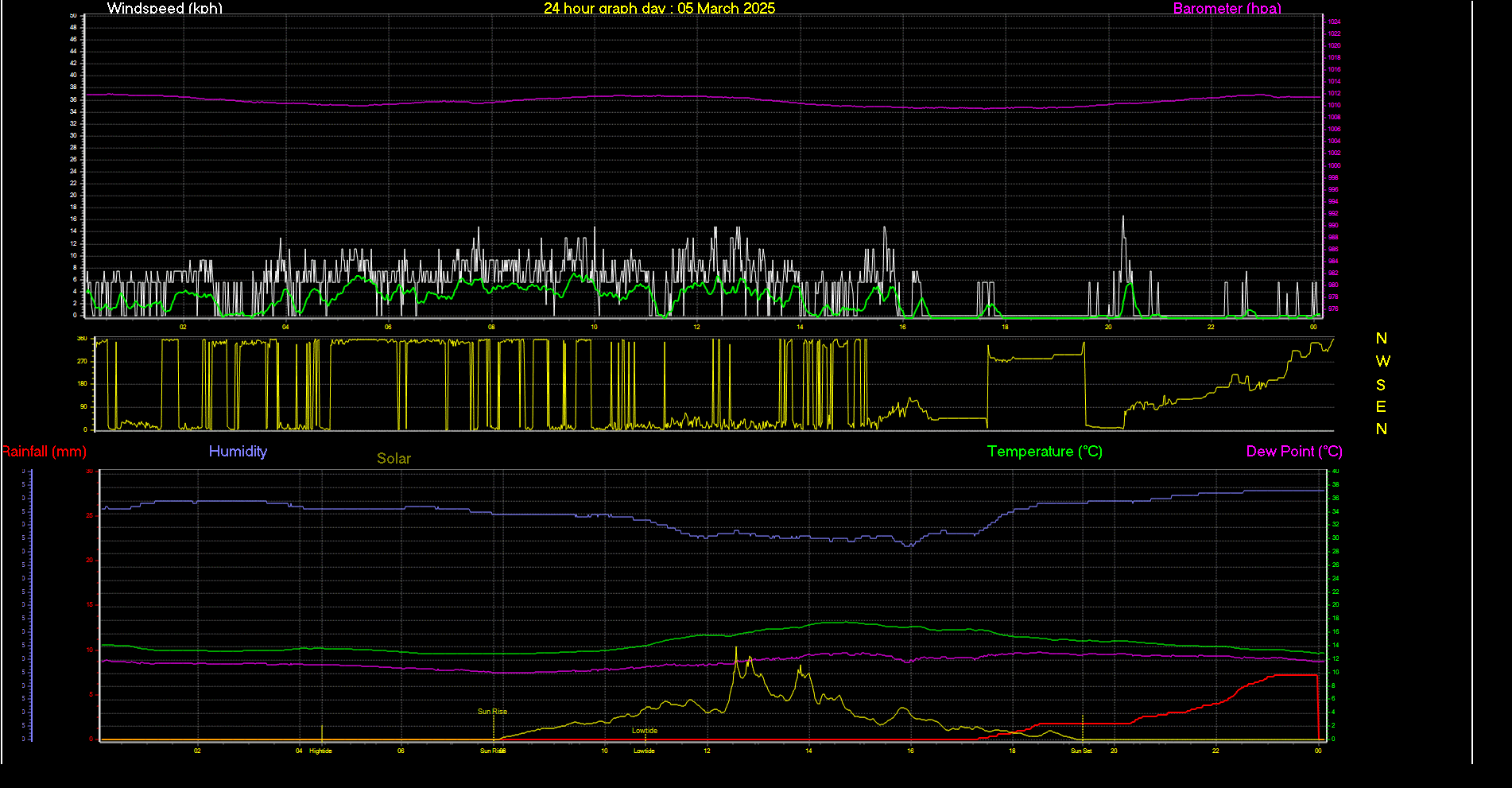Click the E compass direction letter
1512x788 pixels.
point(1381,407)
